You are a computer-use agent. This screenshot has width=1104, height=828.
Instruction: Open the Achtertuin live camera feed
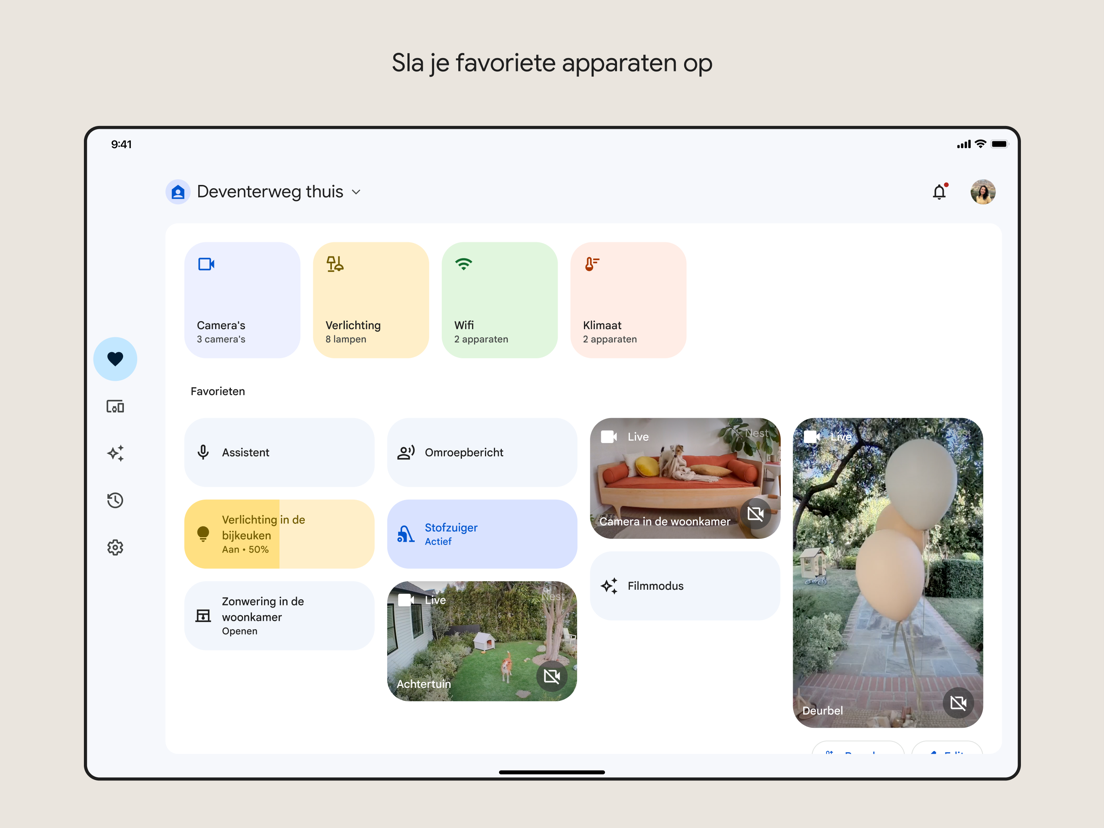click(x=482, y=641)
